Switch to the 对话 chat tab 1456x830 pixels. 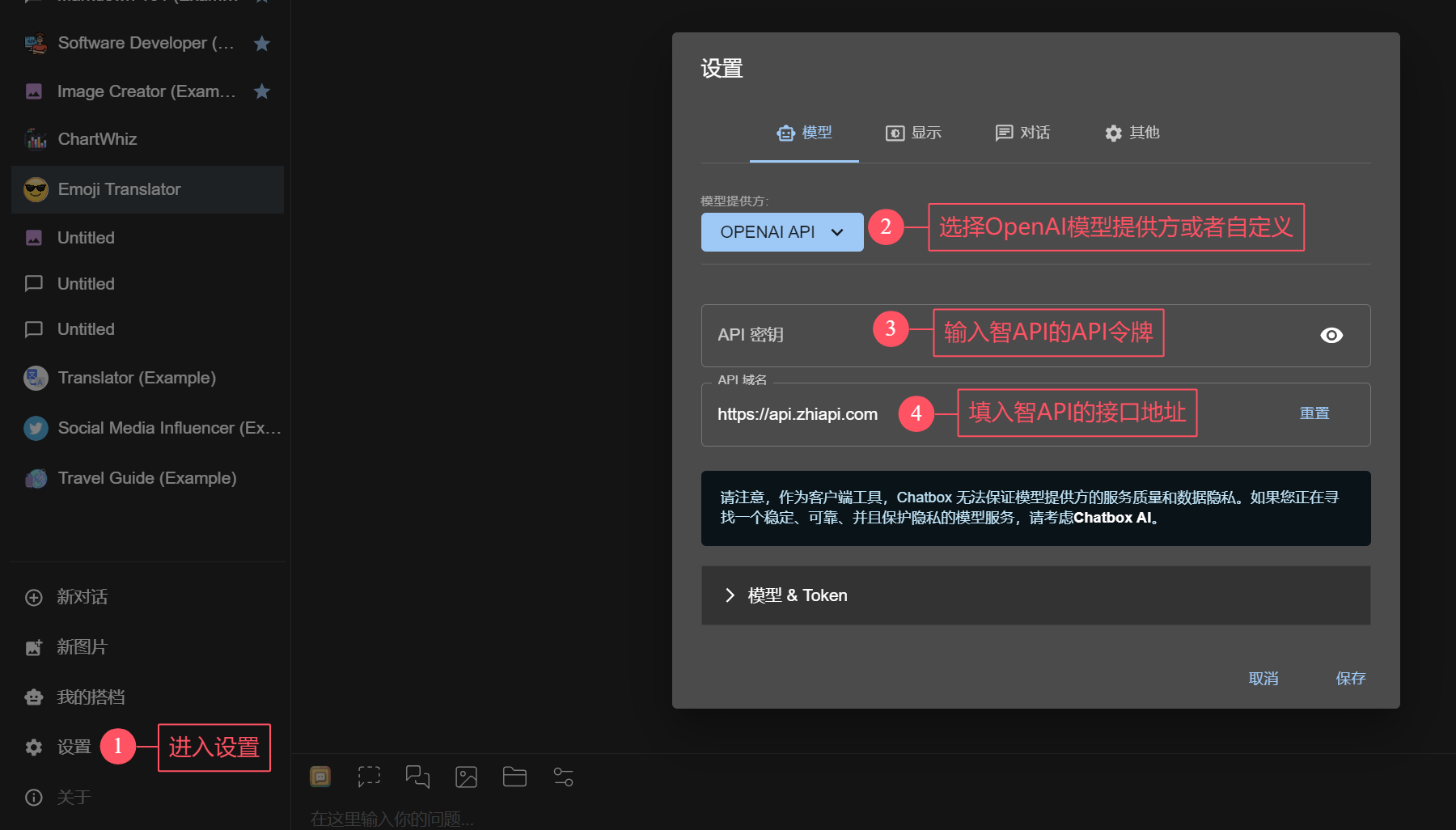[x=1022, y=133]
